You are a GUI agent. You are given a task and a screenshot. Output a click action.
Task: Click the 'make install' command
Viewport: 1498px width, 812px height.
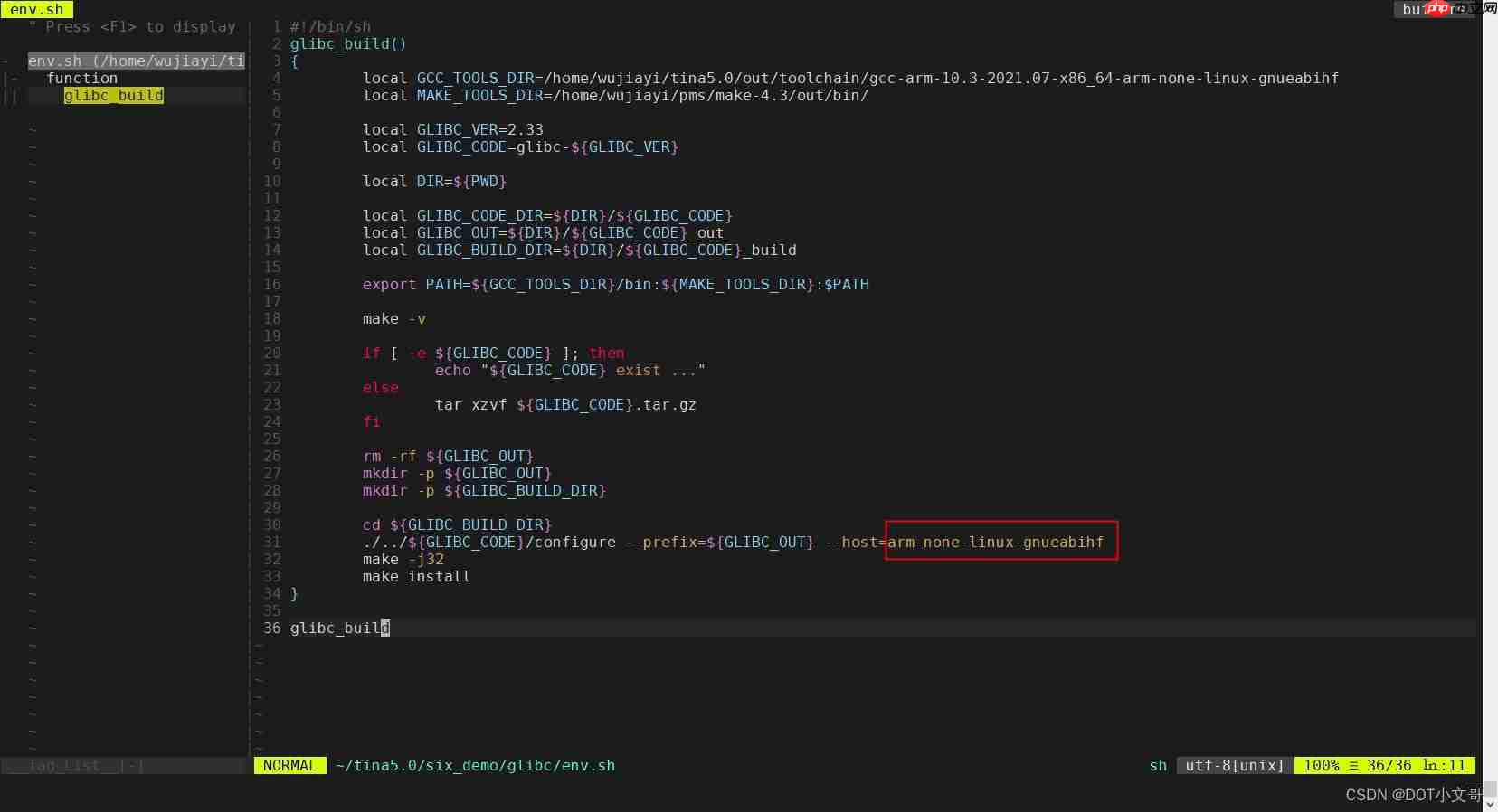(416, 576)
